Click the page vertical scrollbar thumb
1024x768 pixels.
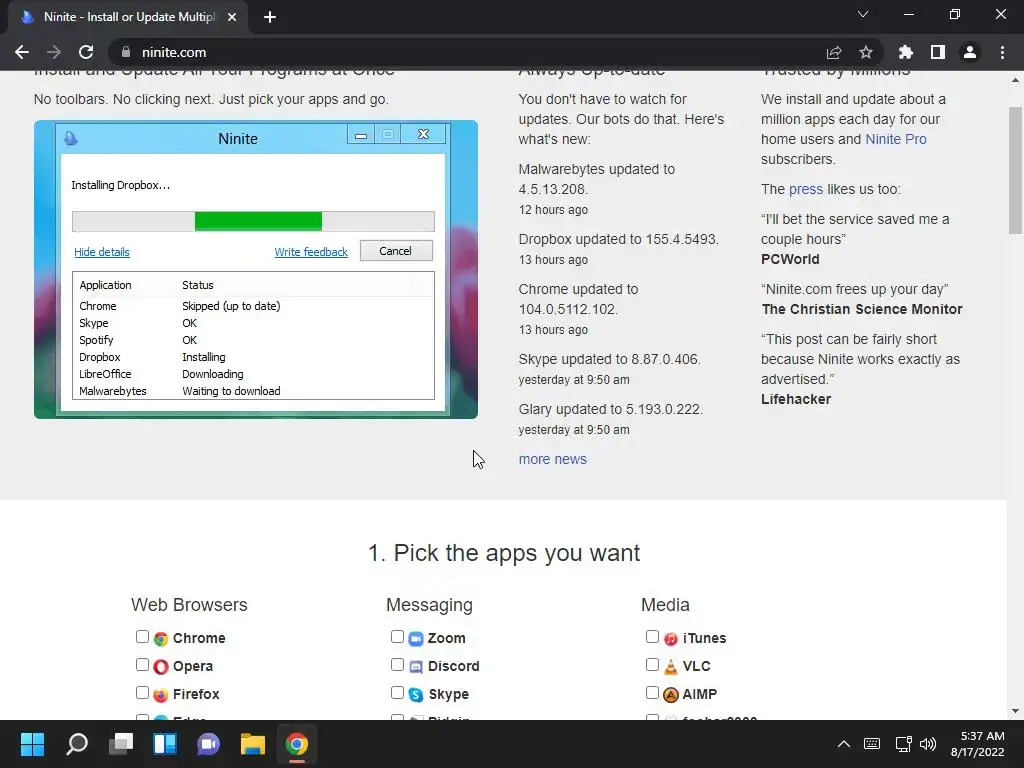pyautogui.click(x=1015, y=170)
